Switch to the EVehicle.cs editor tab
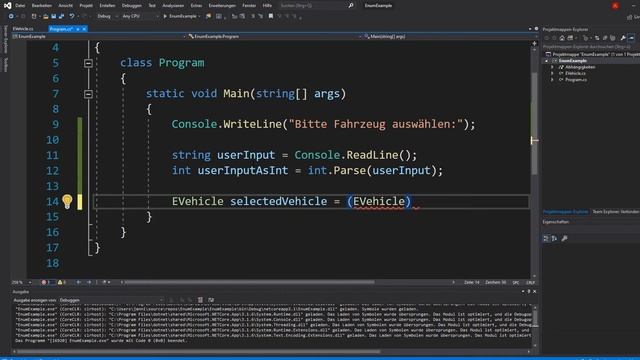This screenshot has width=640, height=360. click(23, 29)
